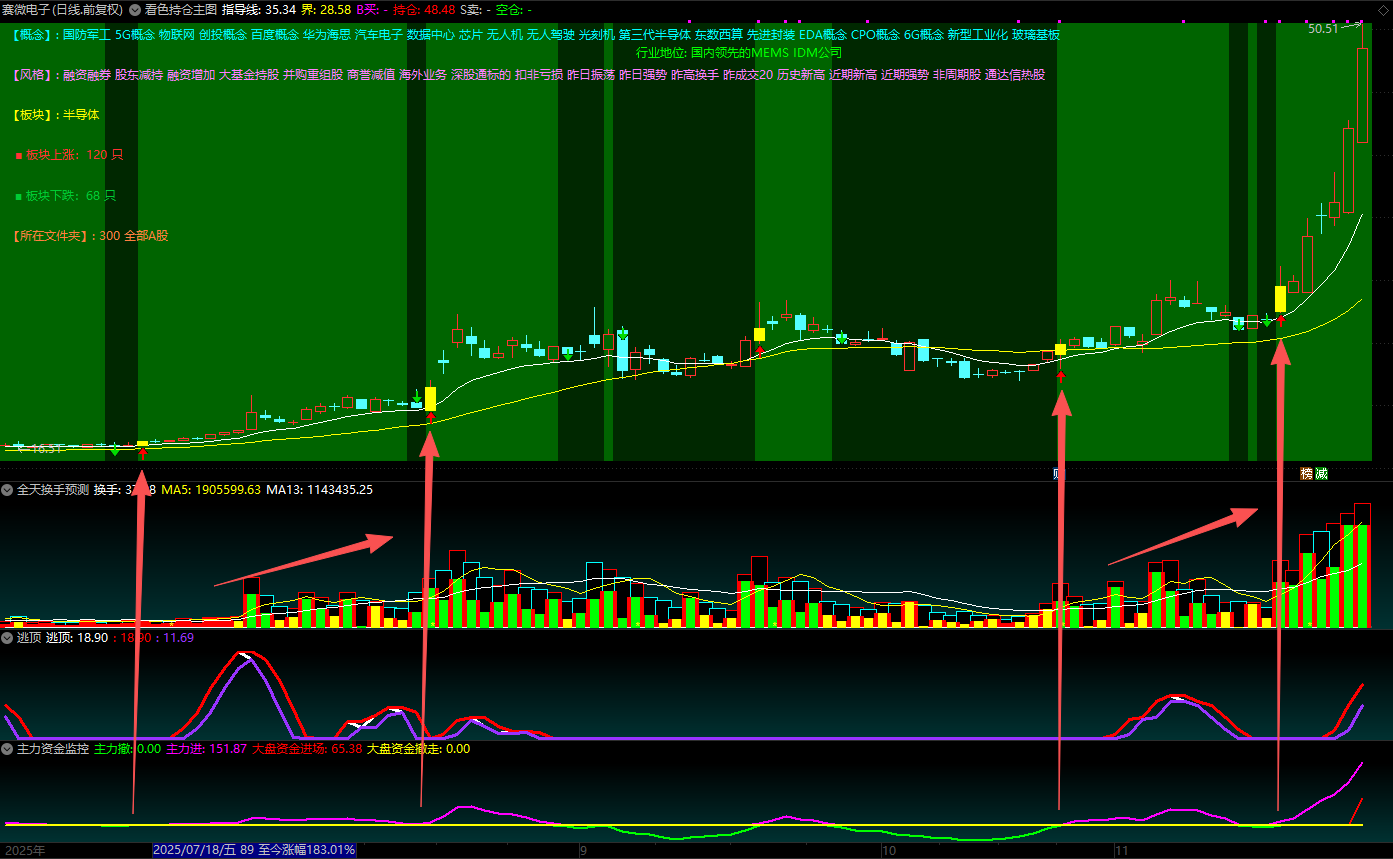Click the 半导体 sector label

coord(81,115)
